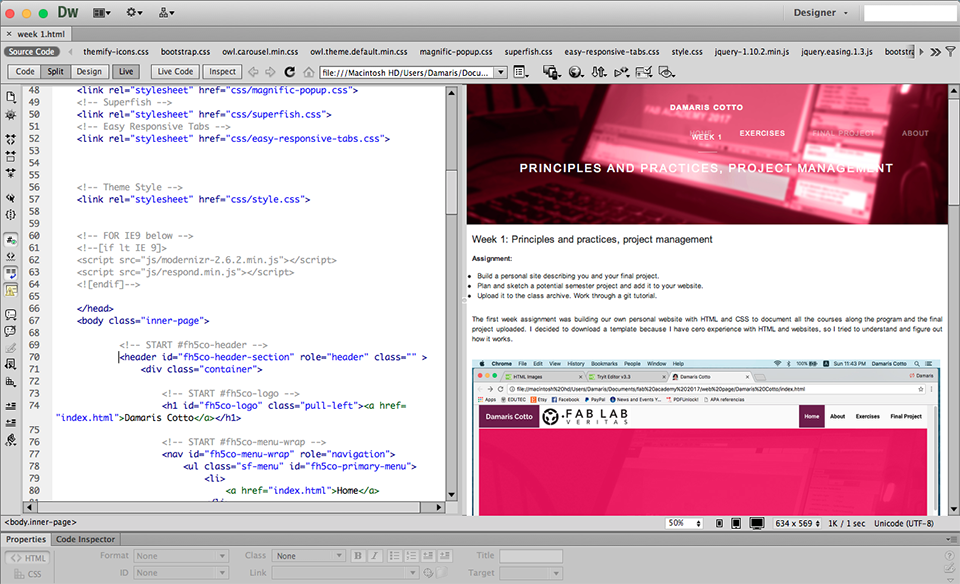Open the Site management dropdown
Image resolution: width=960 pixels, height=584 pixels.
click(x=166, y=12)
